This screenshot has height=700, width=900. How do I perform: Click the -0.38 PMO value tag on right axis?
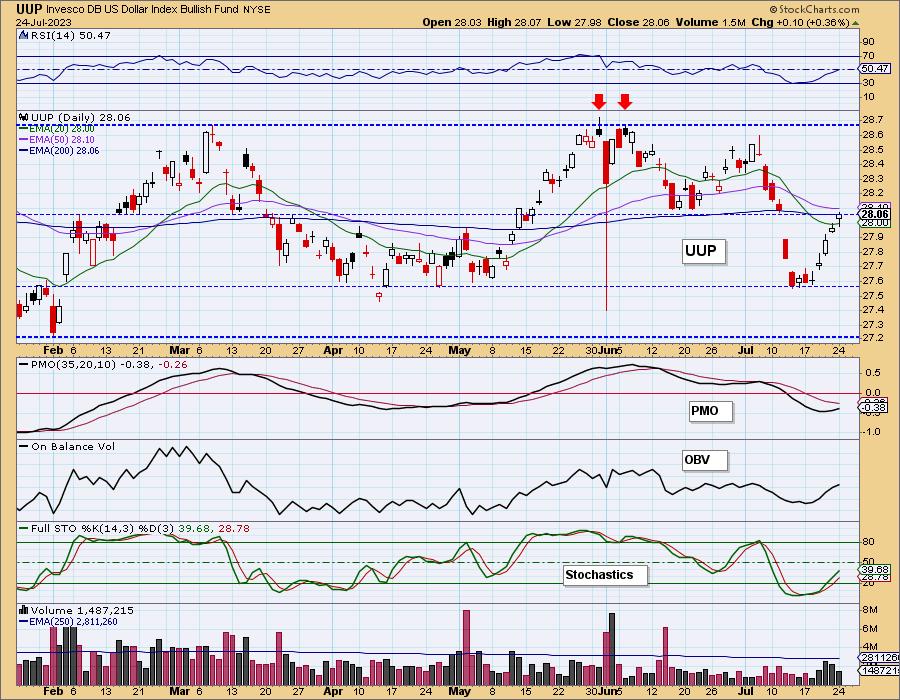[x=875, y=408]
